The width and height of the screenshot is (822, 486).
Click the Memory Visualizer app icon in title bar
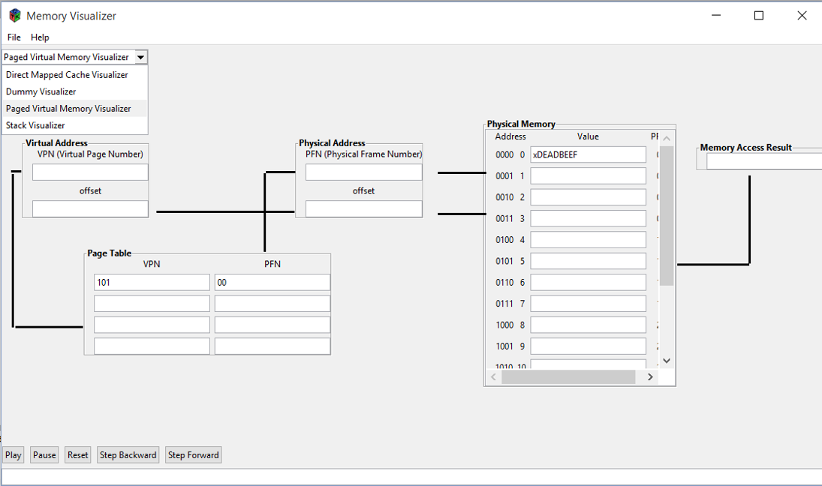14,16
